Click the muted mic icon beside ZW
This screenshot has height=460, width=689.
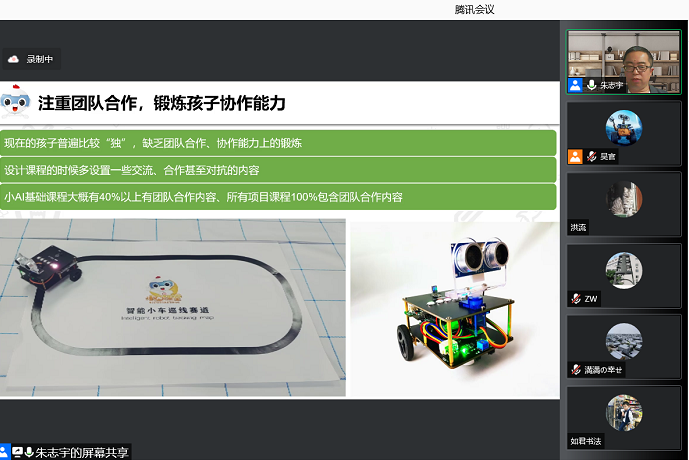pyautogui.click(x=576, y=299)
